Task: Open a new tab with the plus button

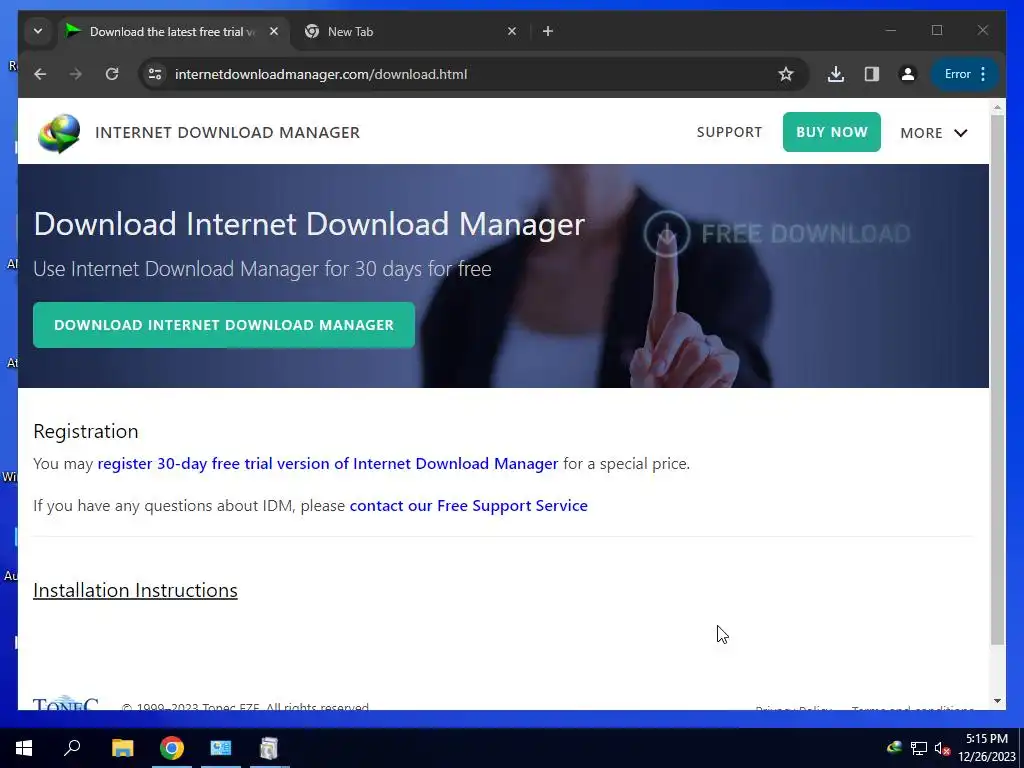Action: (x=548, y=31)
